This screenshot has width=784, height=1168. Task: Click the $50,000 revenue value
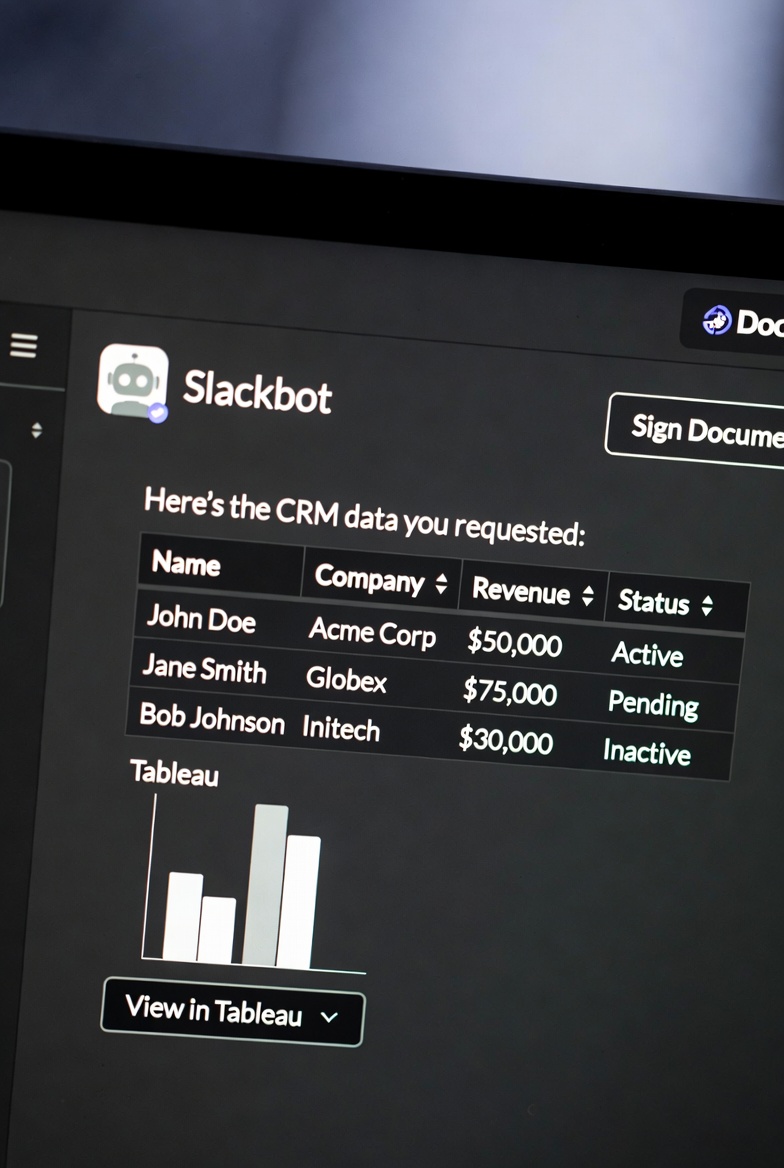pyautogui.click(x=514, y=642)
